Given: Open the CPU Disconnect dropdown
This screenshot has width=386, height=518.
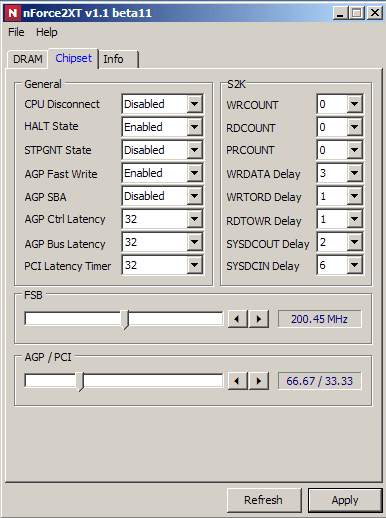Looking at the screenshot, I should point(162,104).
